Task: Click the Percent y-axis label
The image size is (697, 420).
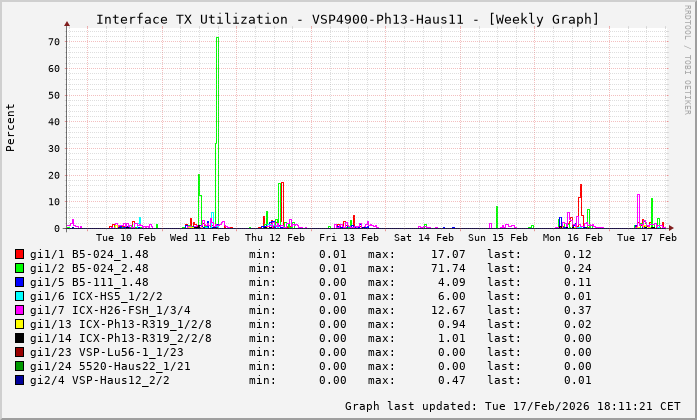Action: click(x=11, y=127)
